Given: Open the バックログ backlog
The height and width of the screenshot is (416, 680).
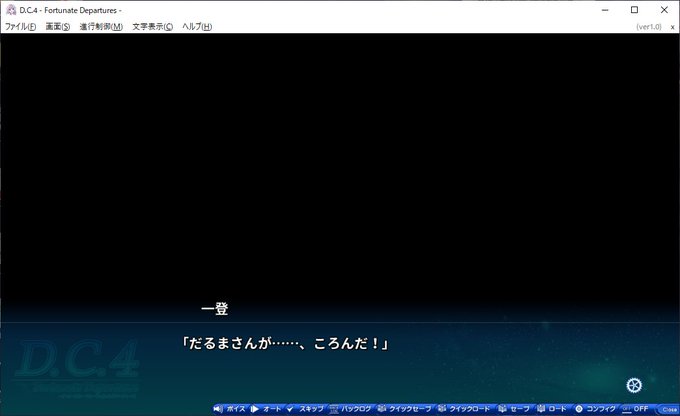Looking at the screenshot, I should [x=350, y=409].
